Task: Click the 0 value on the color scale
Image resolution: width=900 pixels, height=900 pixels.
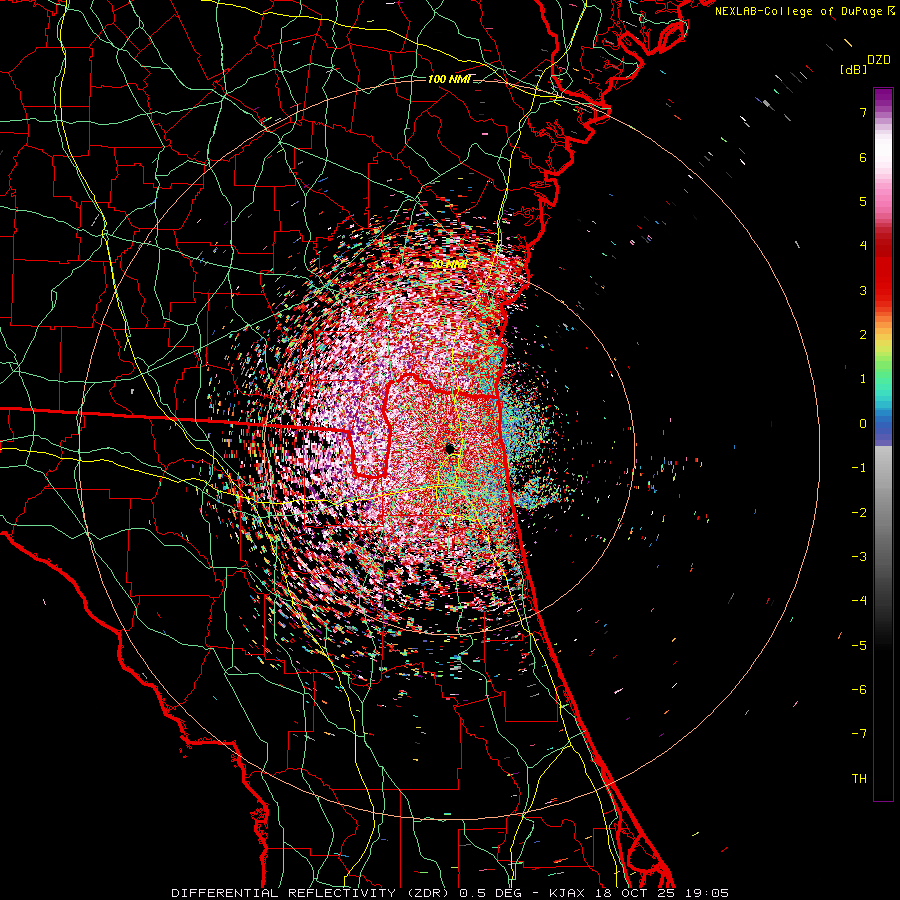Action: (x=863, y=424)
